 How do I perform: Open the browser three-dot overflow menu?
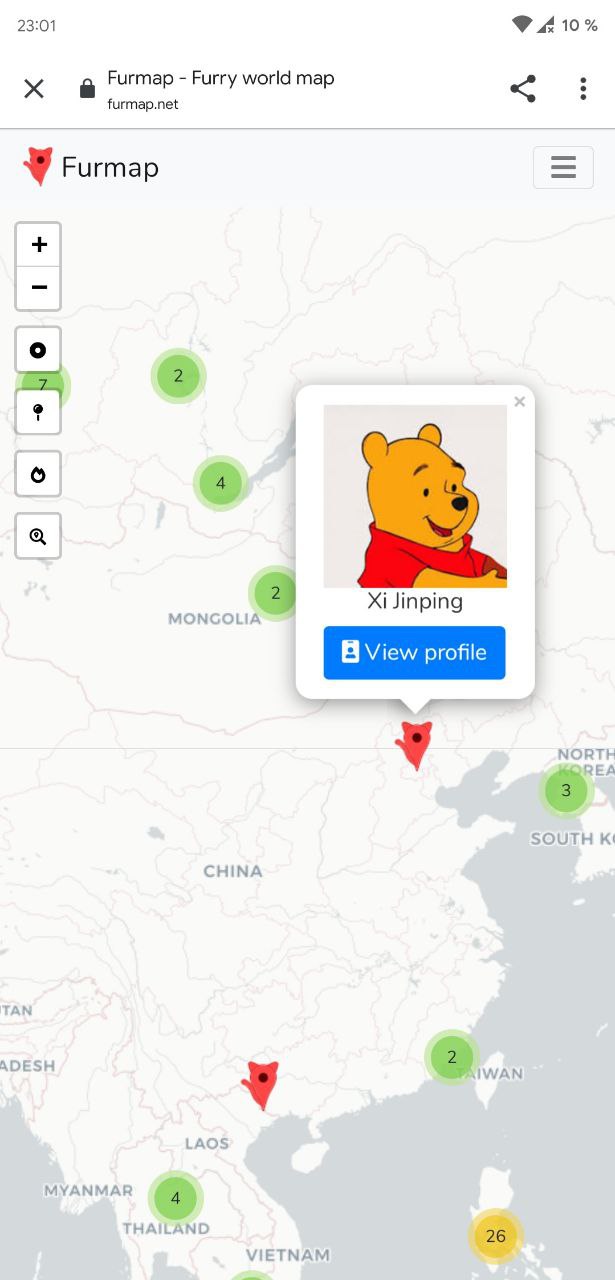[583, 88]
